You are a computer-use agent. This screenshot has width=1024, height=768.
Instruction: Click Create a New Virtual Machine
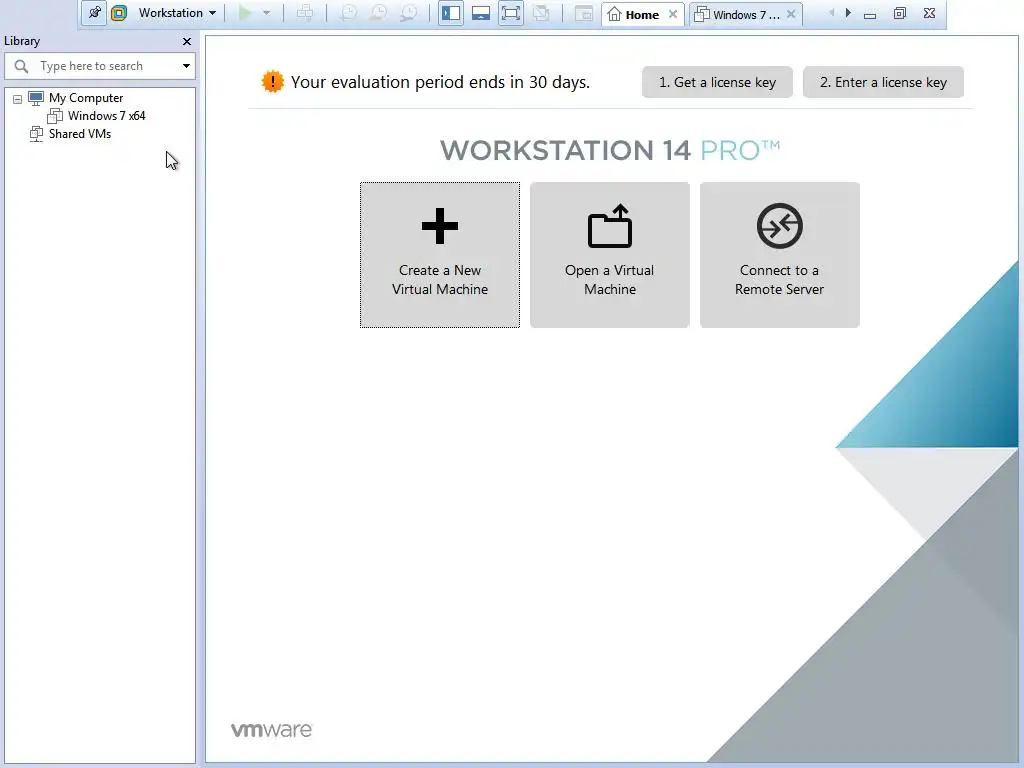tap(440, 255)
